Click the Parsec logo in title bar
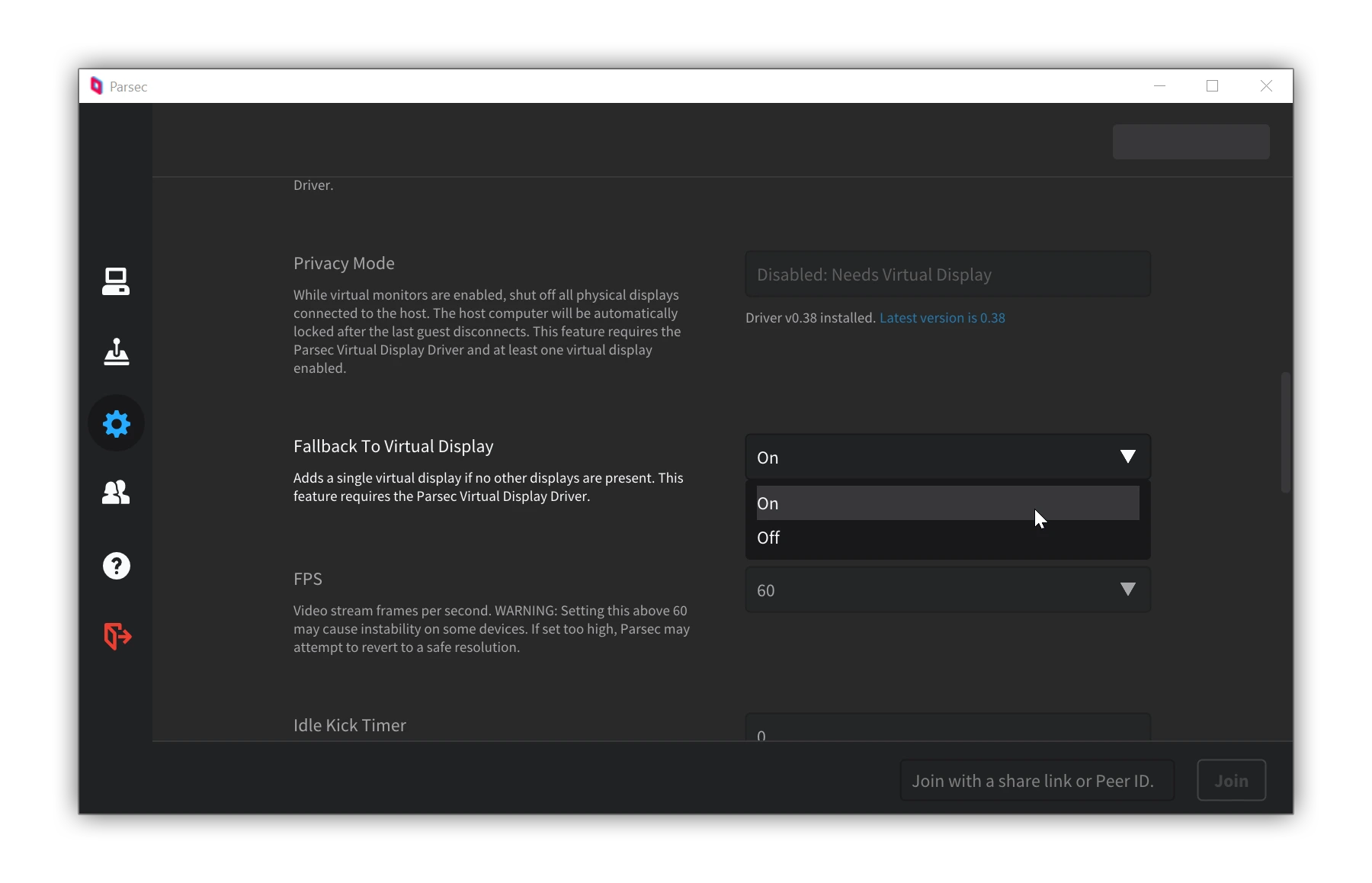Screen dimensions: 1372x883 (96, 86)
